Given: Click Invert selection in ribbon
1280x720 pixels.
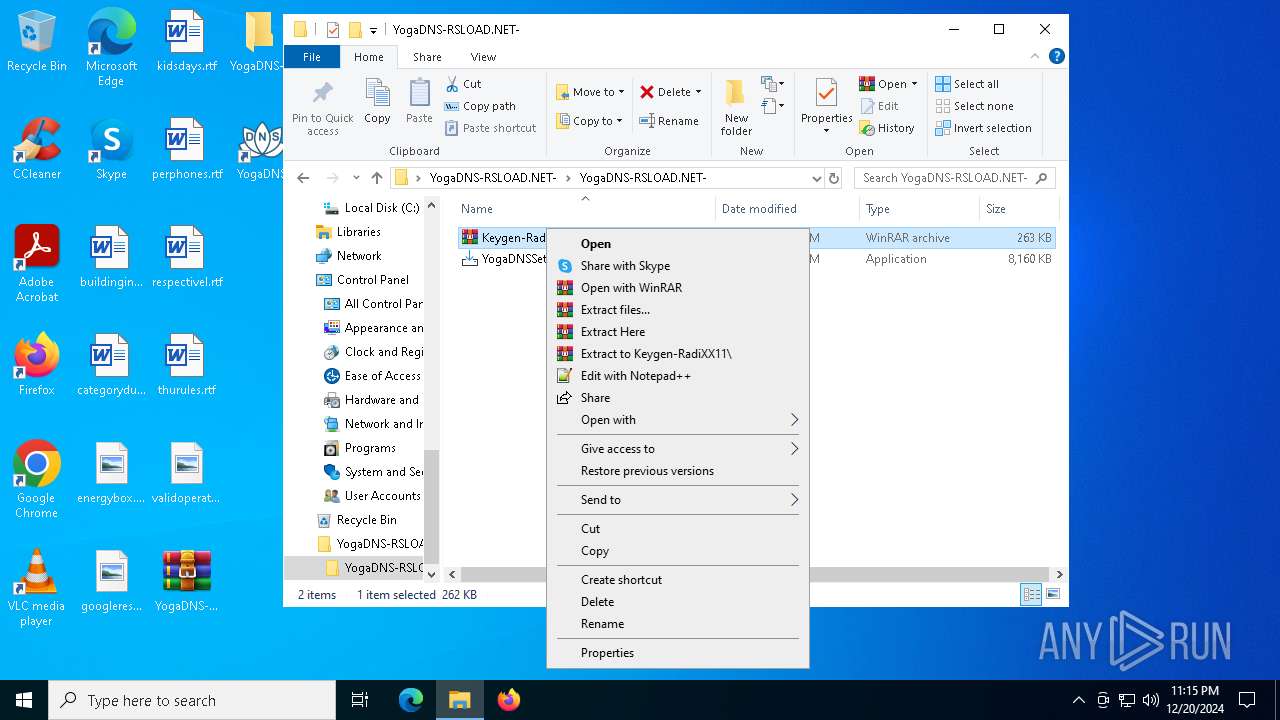Looking at the screenshot, I should click(983, 128).
